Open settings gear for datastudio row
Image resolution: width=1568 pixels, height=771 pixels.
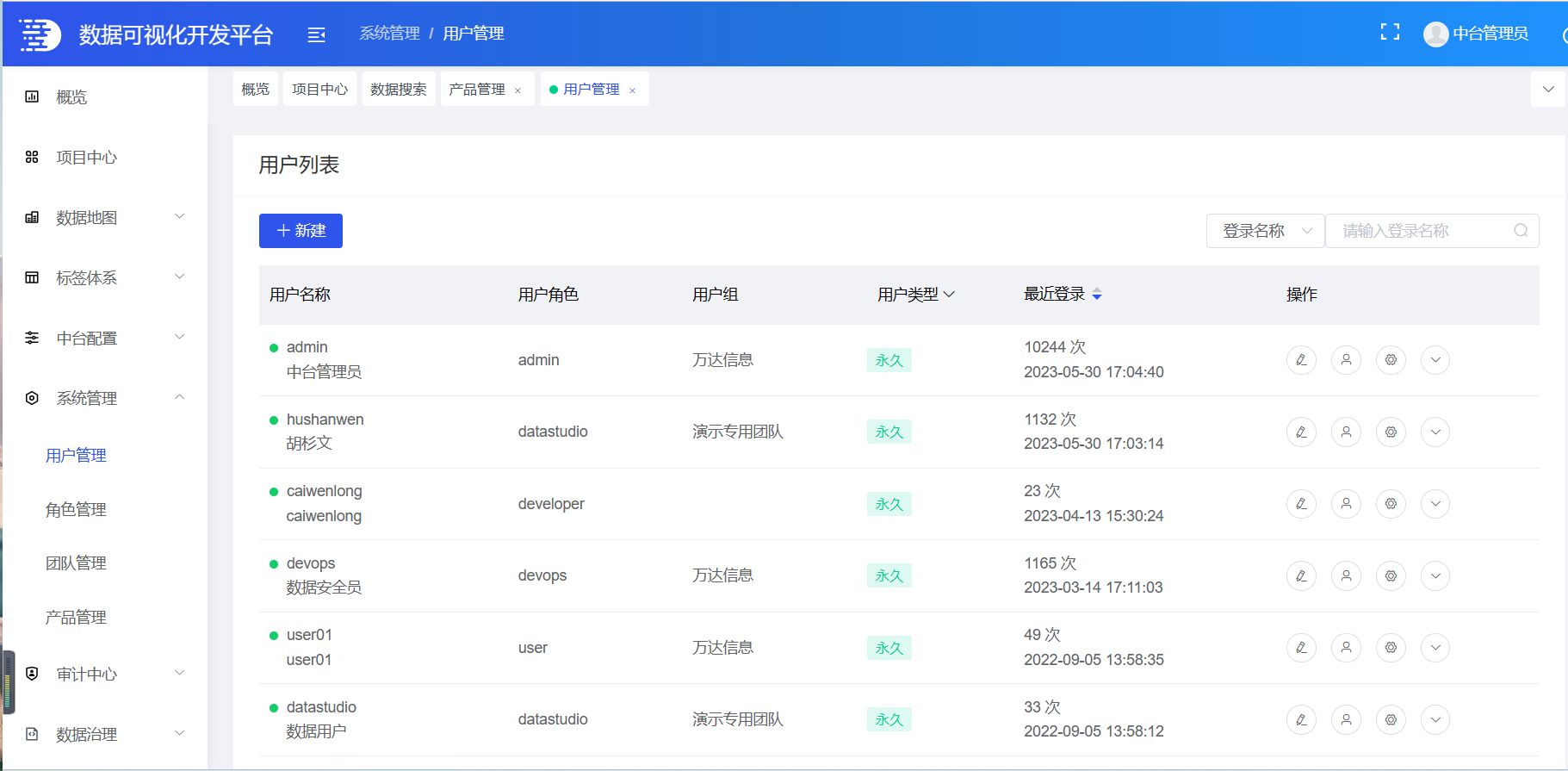click(1391, 719)
